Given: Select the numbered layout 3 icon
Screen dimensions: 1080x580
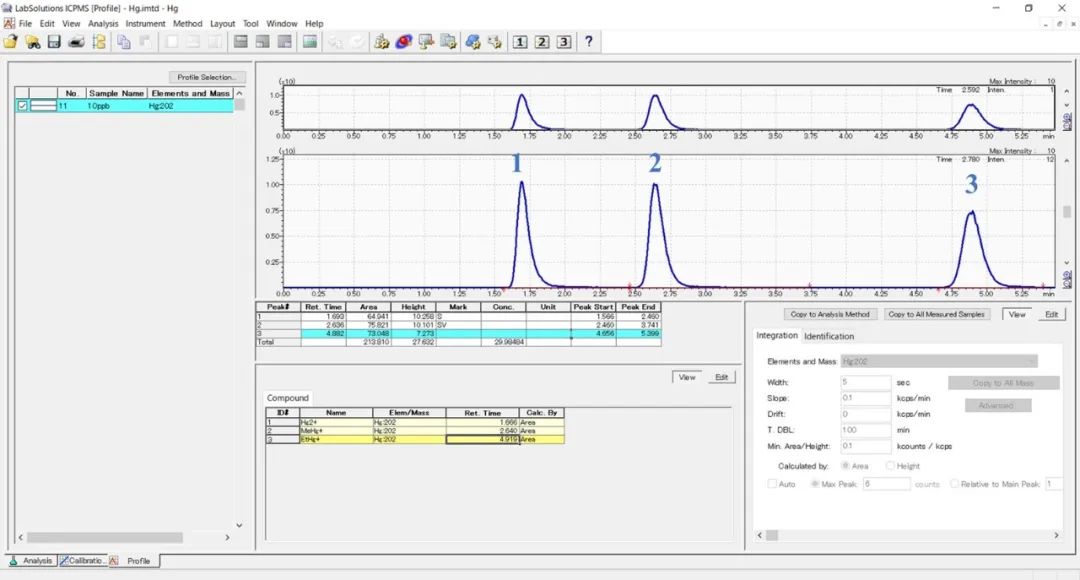Looking at the screenshot, I should click(564, 41).
